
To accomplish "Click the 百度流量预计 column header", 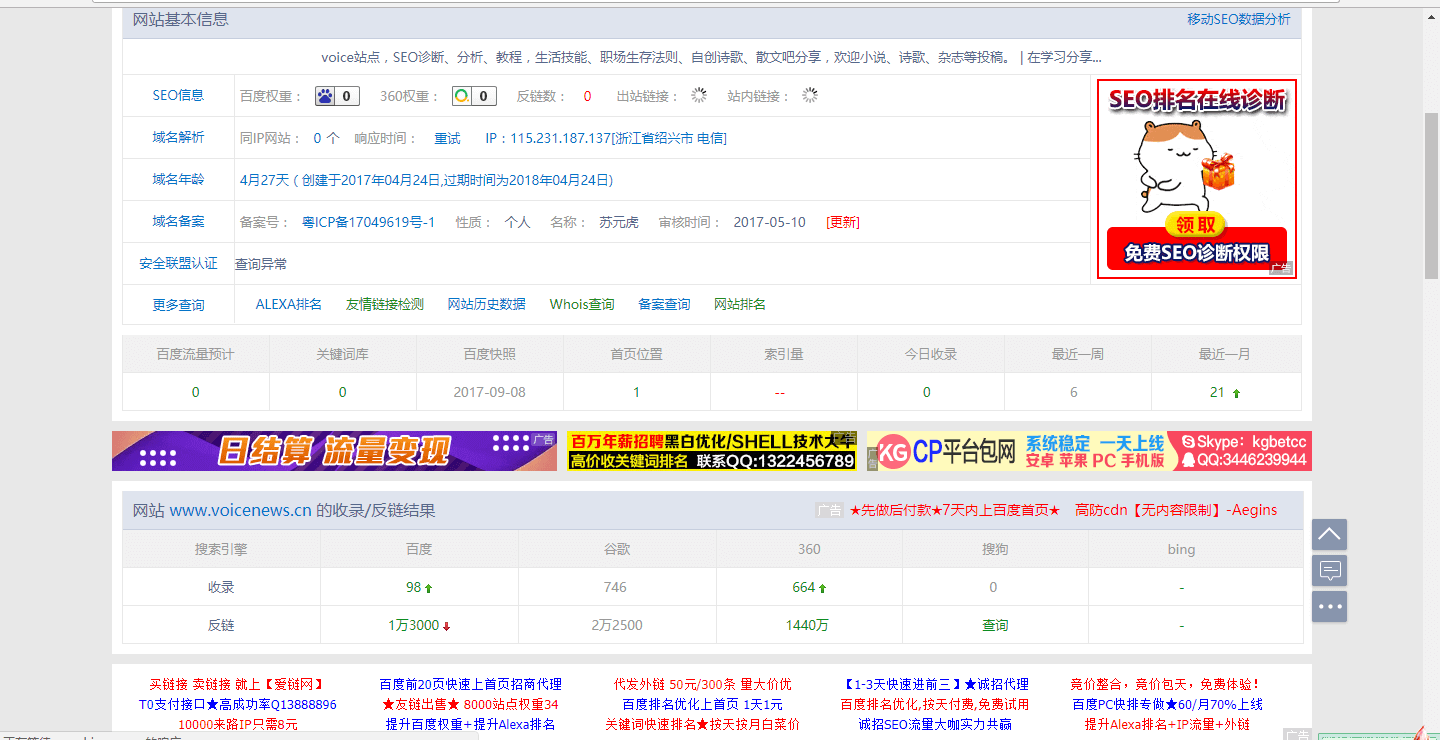I will (x=195, y=354).
